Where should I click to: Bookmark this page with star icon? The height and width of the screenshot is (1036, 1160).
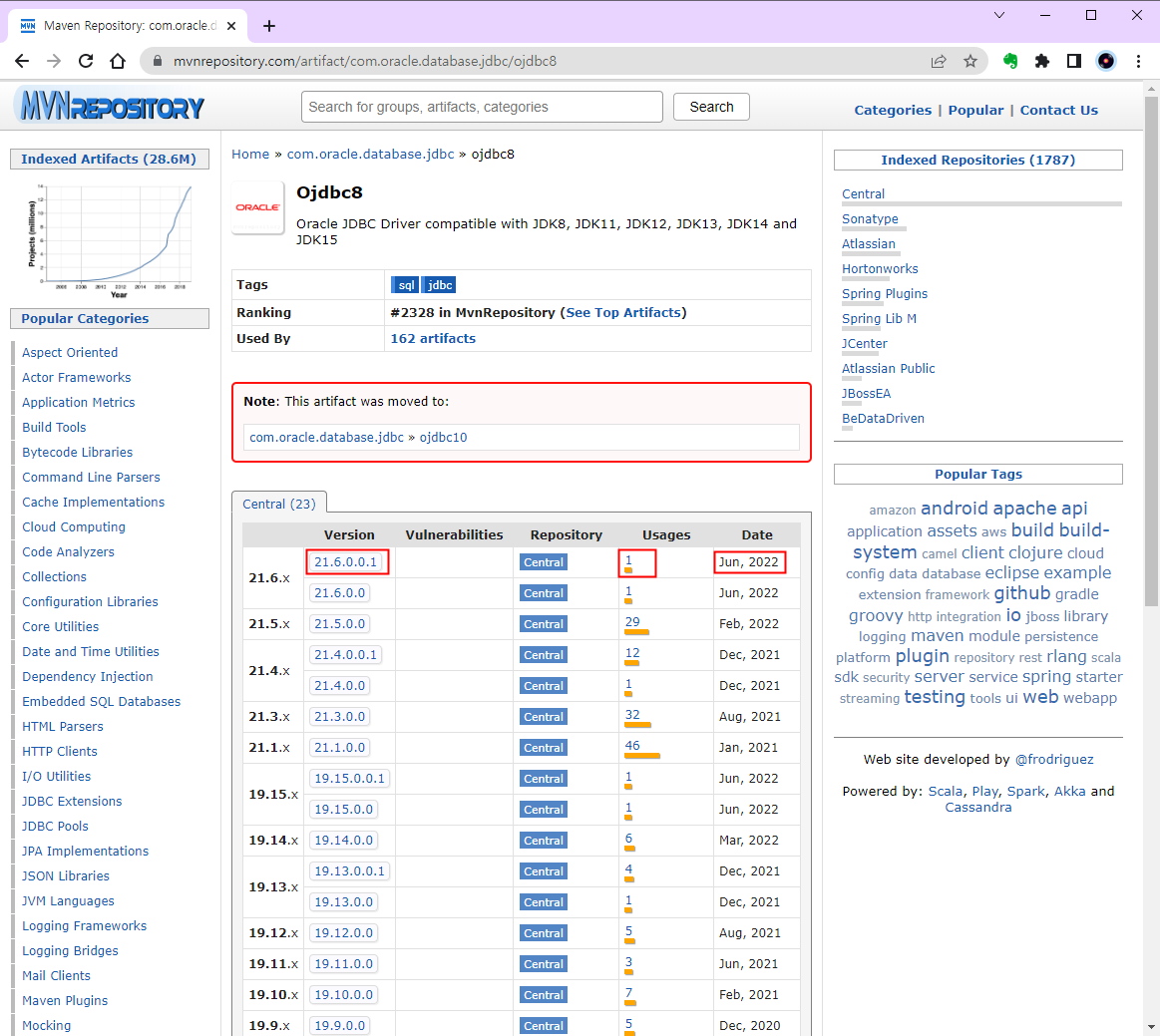[970, 62]
